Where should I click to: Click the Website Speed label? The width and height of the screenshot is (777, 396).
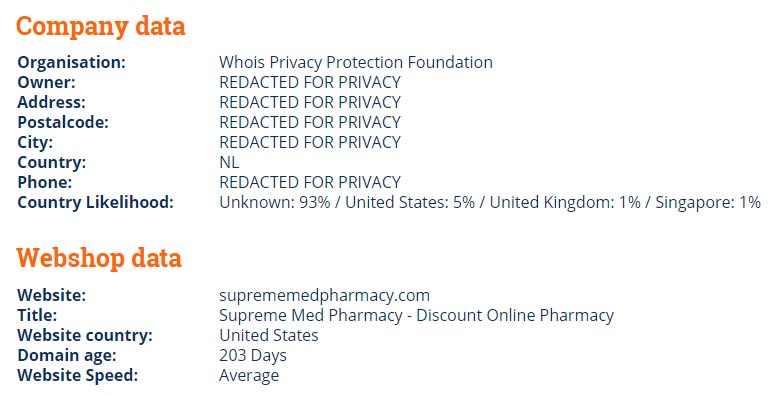point(77,375)
